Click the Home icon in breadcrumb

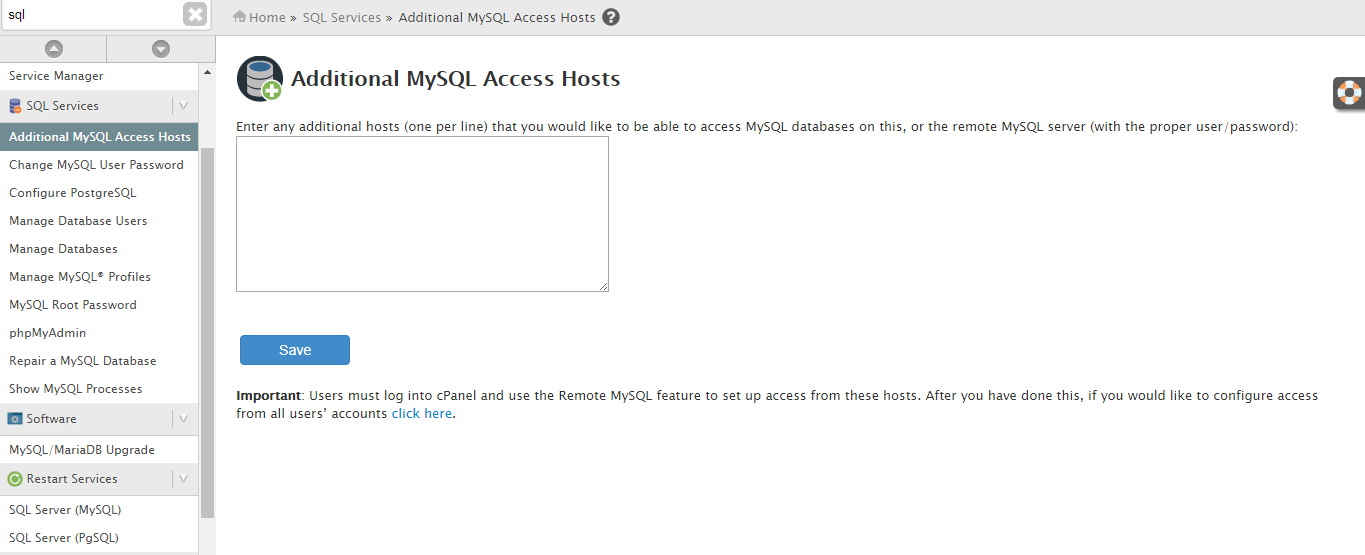coord(240,17)
